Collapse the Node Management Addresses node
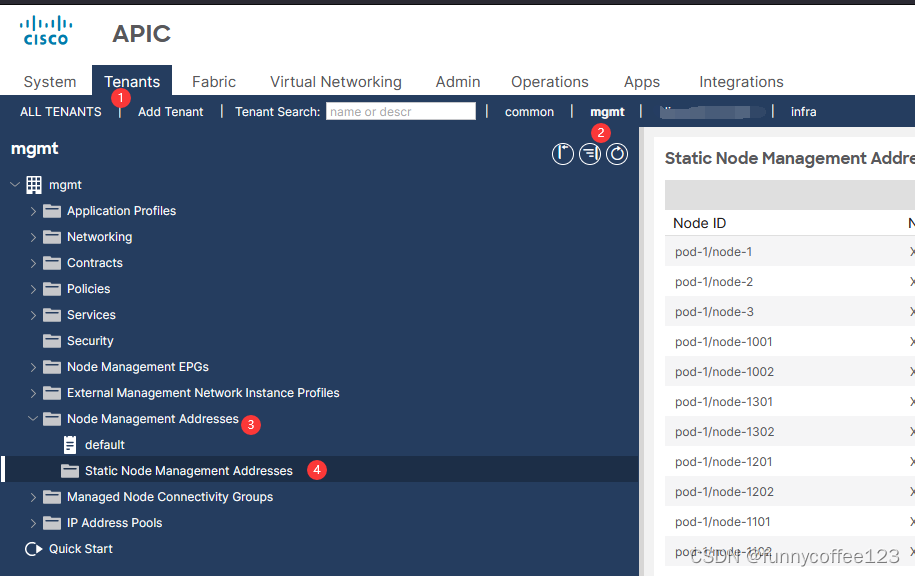Viewport: 915px width, 576px height. coord(33,418)
